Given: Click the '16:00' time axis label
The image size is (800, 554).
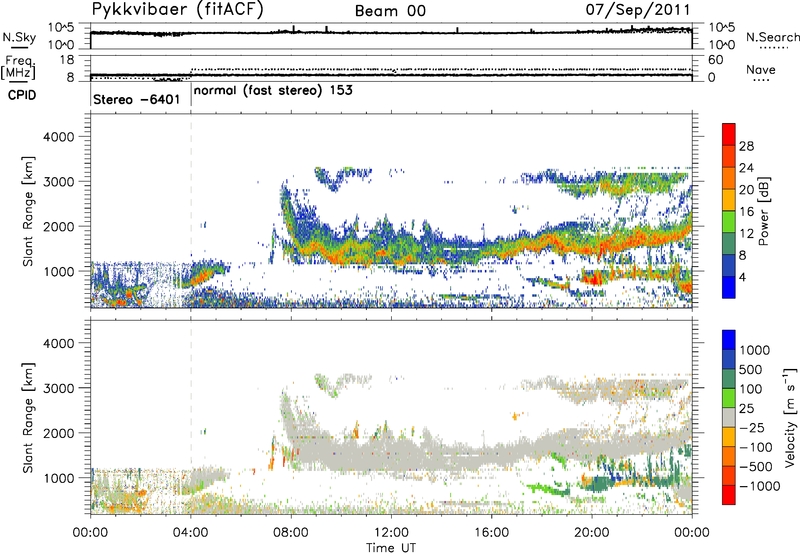Looking at the screenshot, I should (491, 533).
